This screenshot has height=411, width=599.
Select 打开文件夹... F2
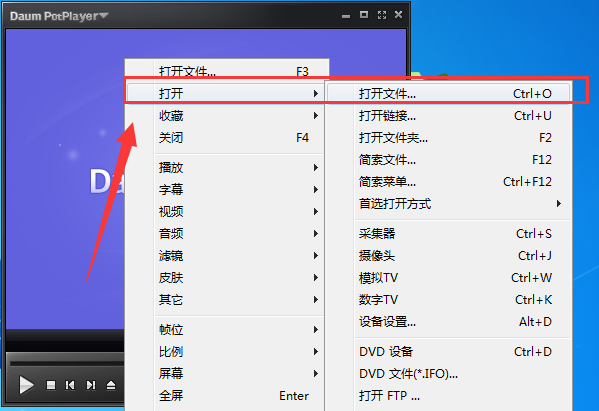click(x=449, y=138)
